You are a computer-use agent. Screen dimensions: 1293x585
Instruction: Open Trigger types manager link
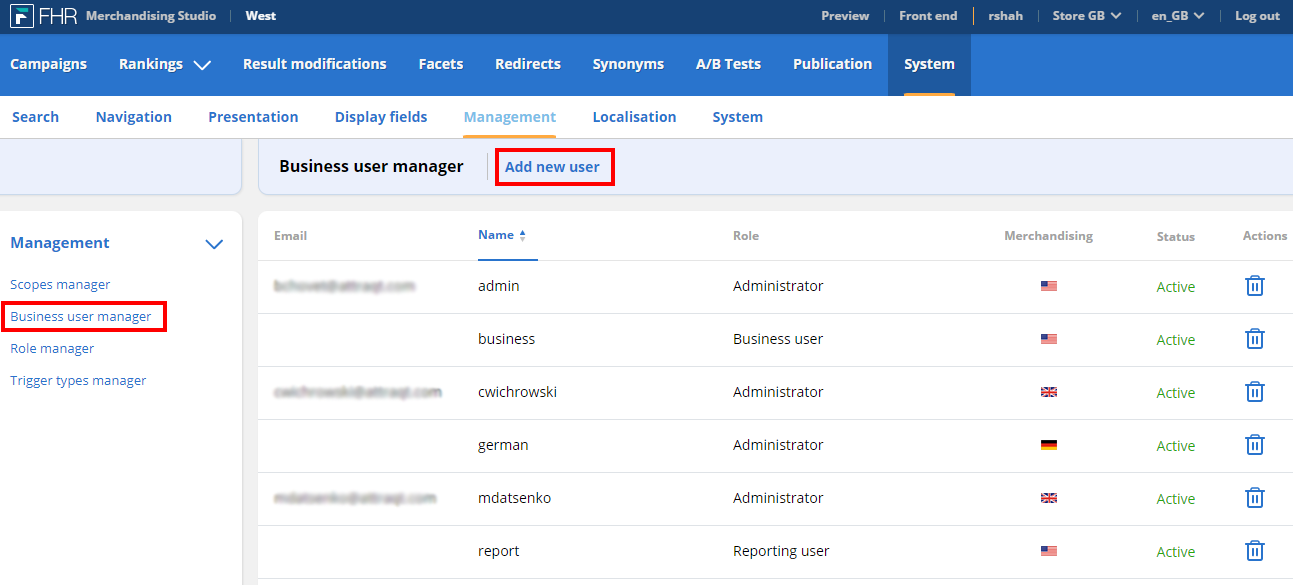tap(78, 381)
